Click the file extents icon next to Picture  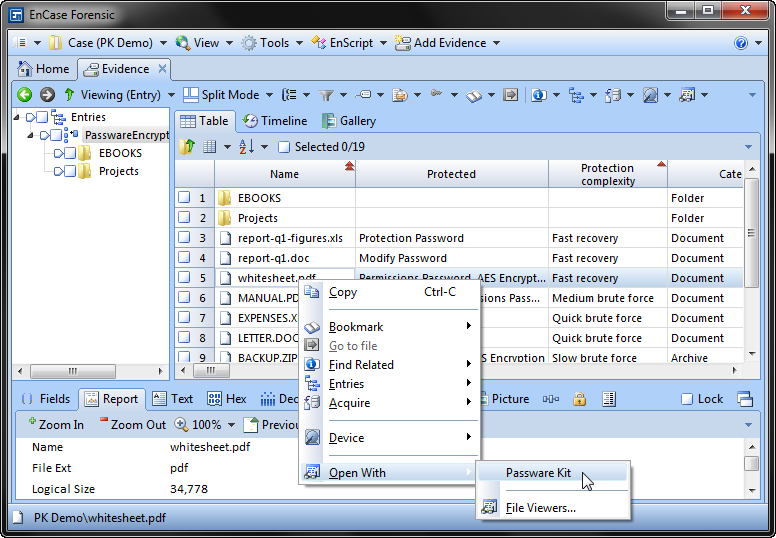pos(551,399)
